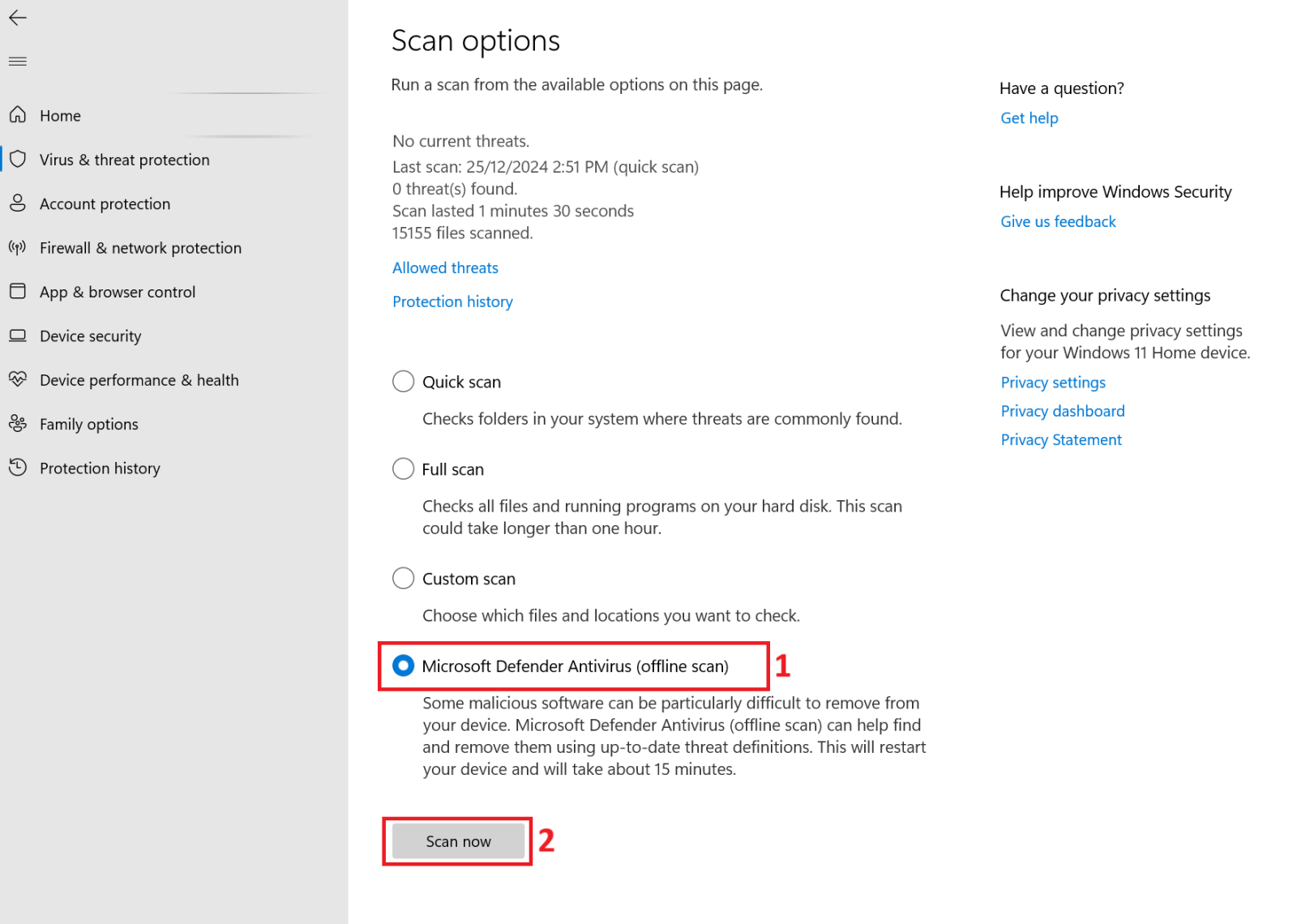1297x924 pixels.
Task: Click the back arrow at top left
Action: coord(17,17)
